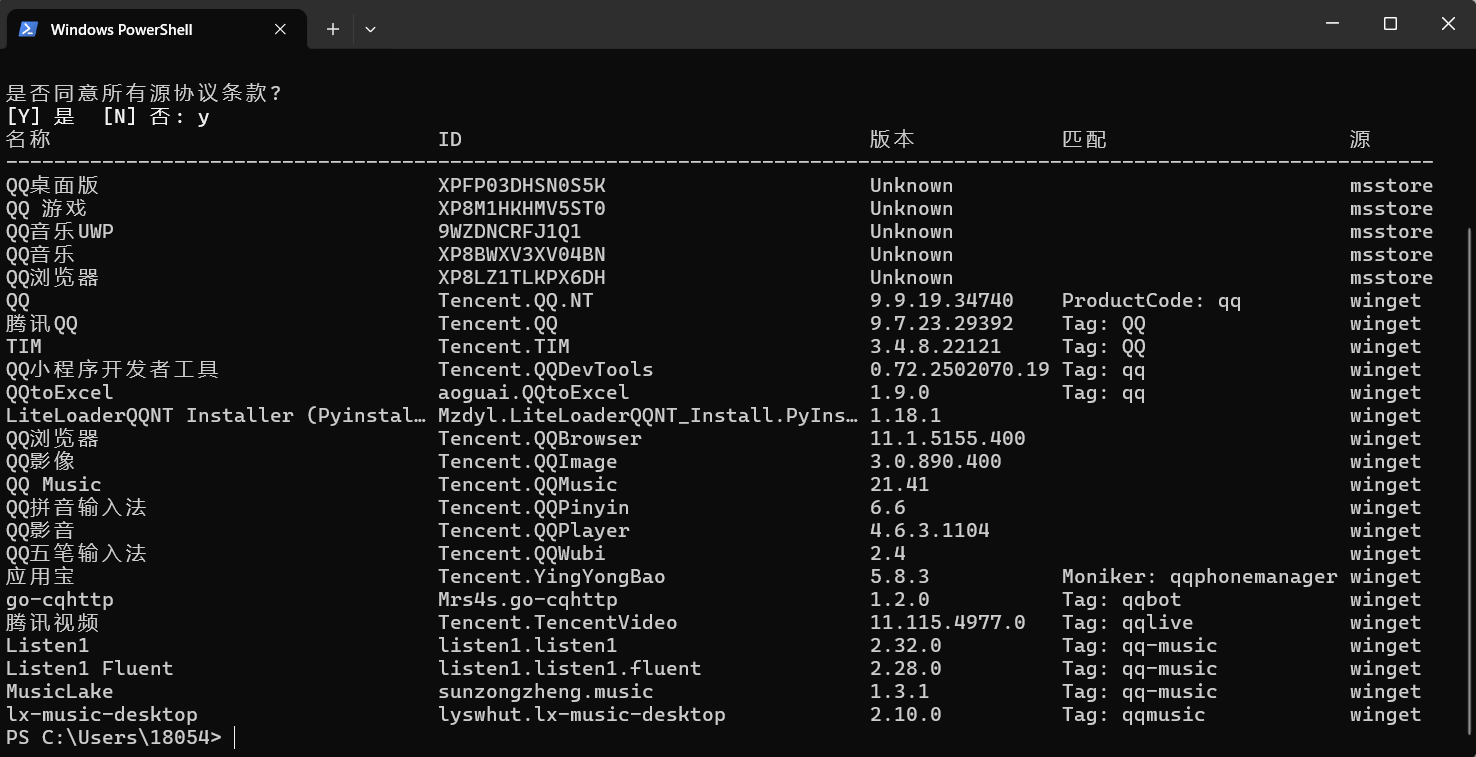Click the lyswhut.lx-music-desktop package ID
The height and width of the screenshot is (757, 1476).
click(582, 714)
